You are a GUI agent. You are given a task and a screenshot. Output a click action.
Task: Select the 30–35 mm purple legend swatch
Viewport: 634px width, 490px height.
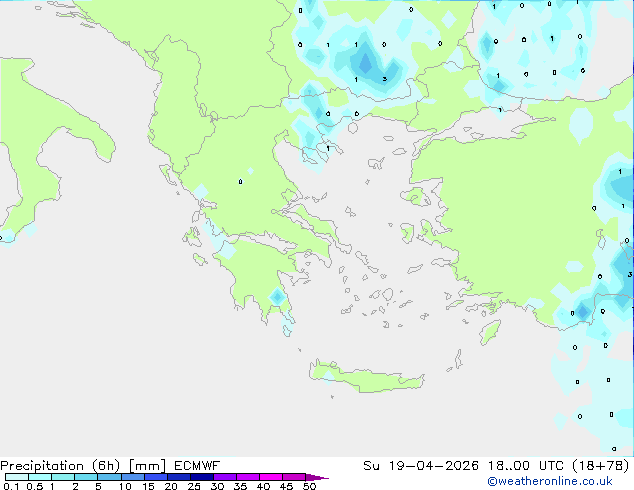pyautogui.click(x=225, y=477)
